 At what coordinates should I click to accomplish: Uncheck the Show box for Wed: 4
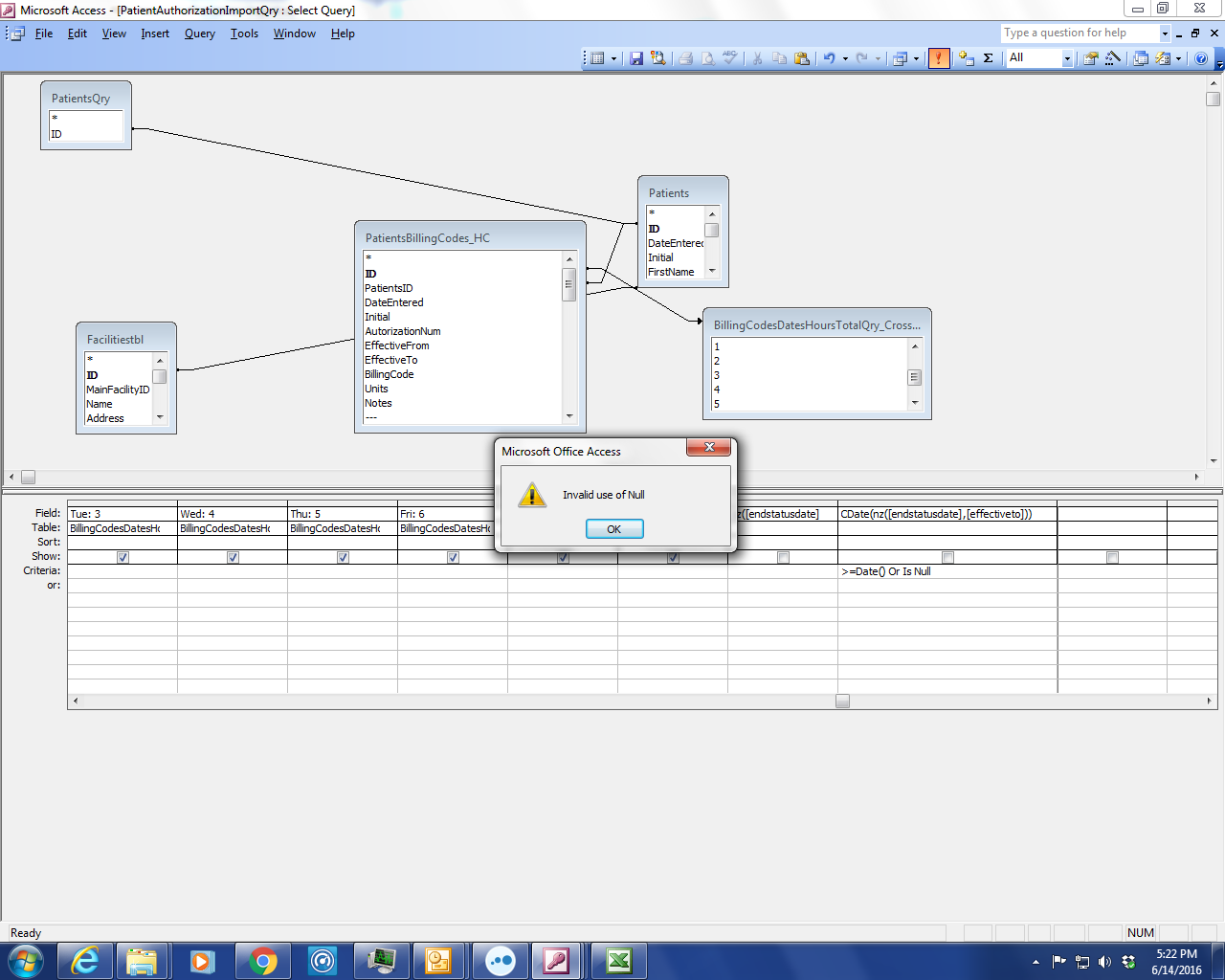(233, 557)
